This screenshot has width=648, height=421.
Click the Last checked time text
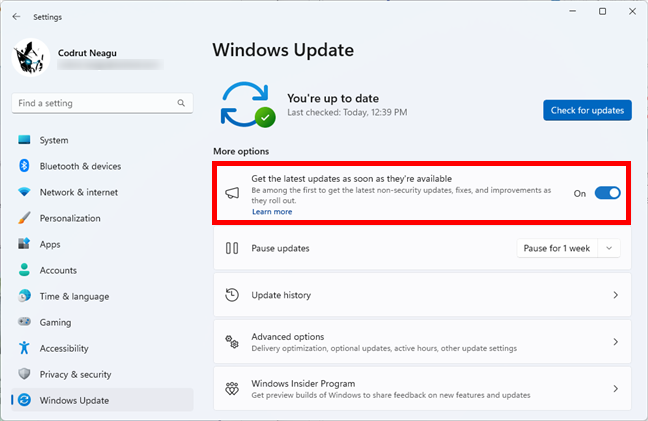[347, 112]
